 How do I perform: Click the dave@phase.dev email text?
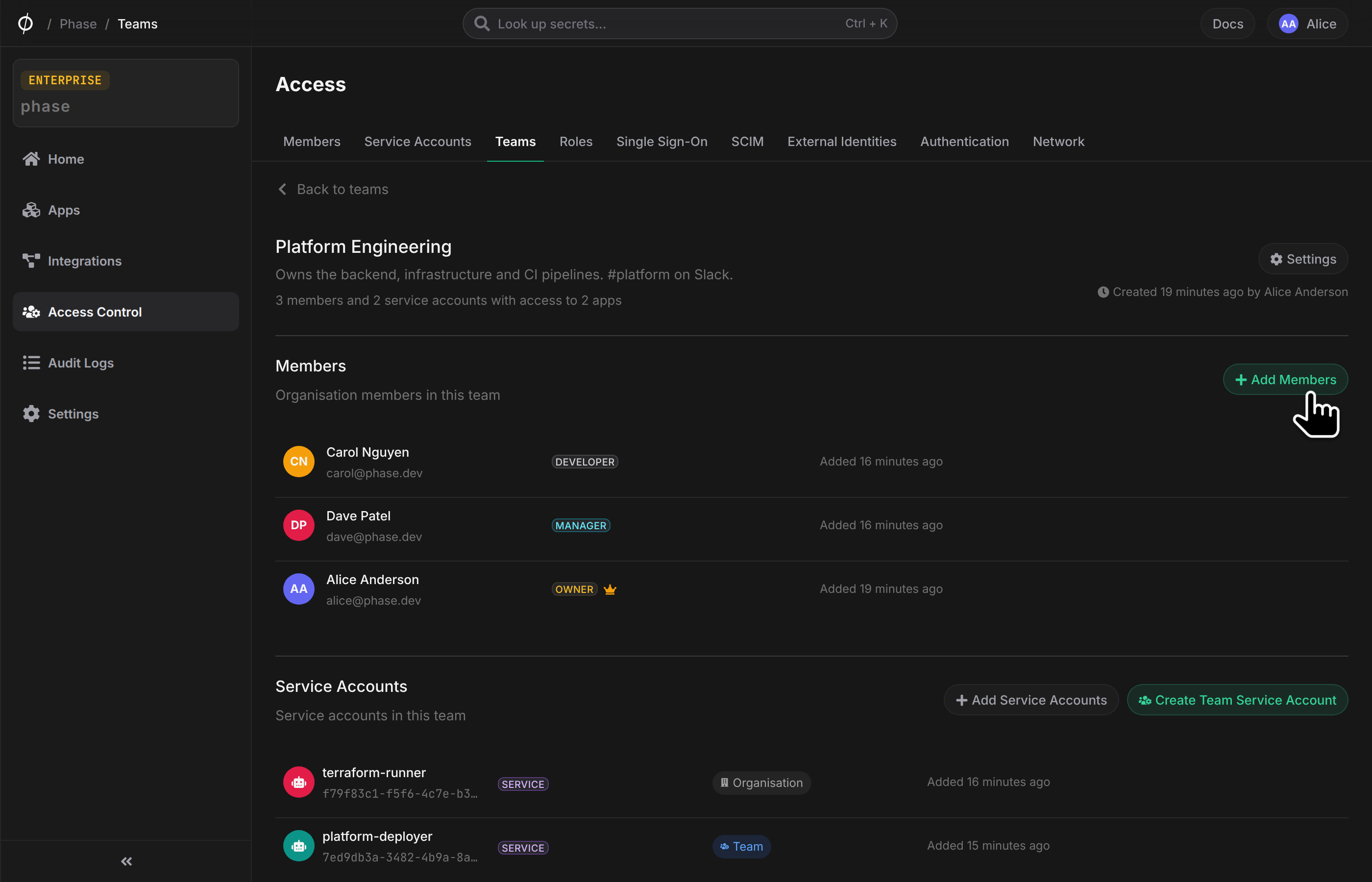pos(374,537)
